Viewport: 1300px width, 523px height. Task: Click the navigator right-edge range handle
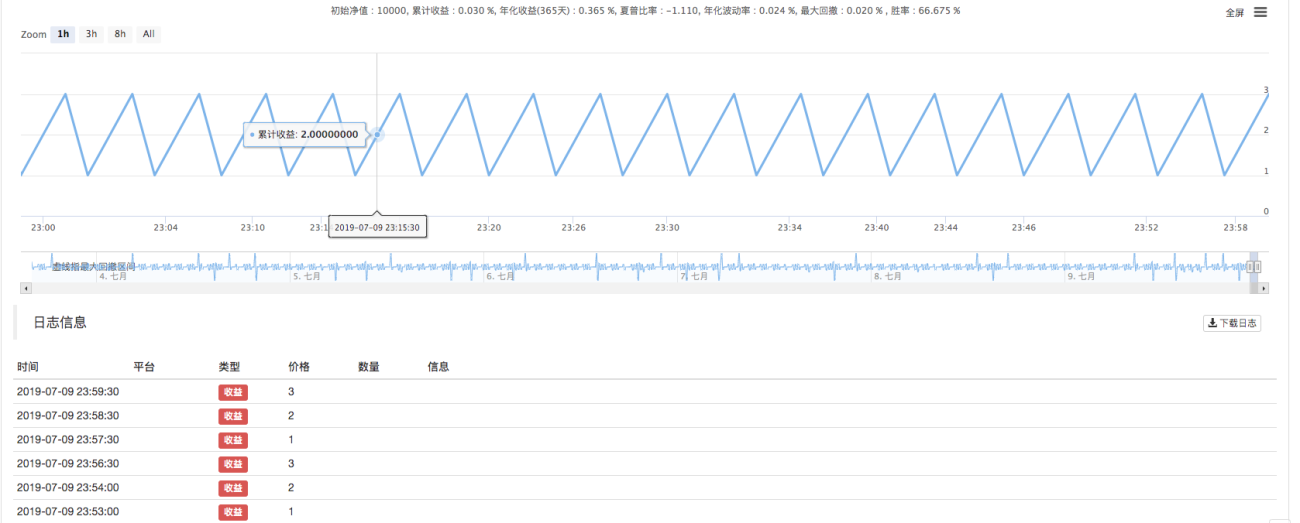[x=1257, y=266]
